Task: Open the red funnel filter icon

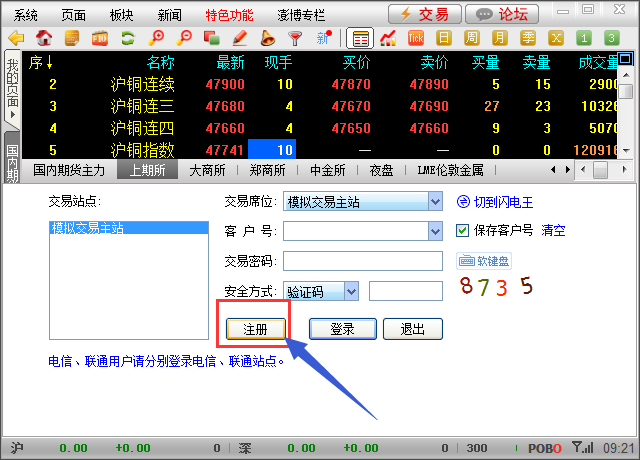Action: (295, 38)
